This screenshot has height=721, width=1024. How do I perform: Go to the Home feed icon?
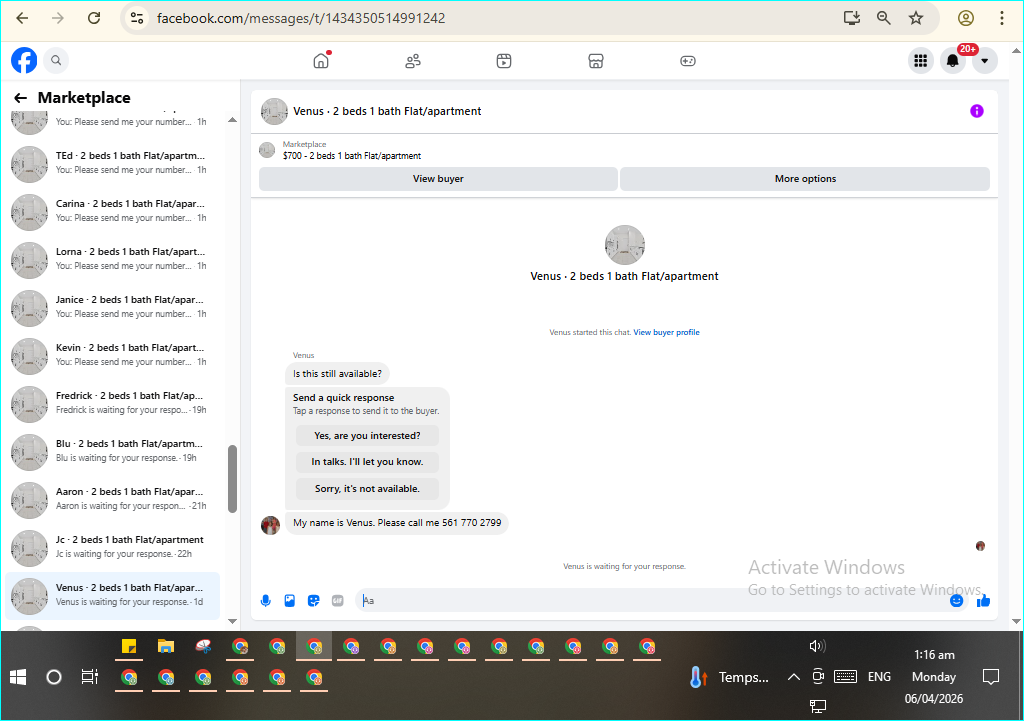[x=321, y=61]
